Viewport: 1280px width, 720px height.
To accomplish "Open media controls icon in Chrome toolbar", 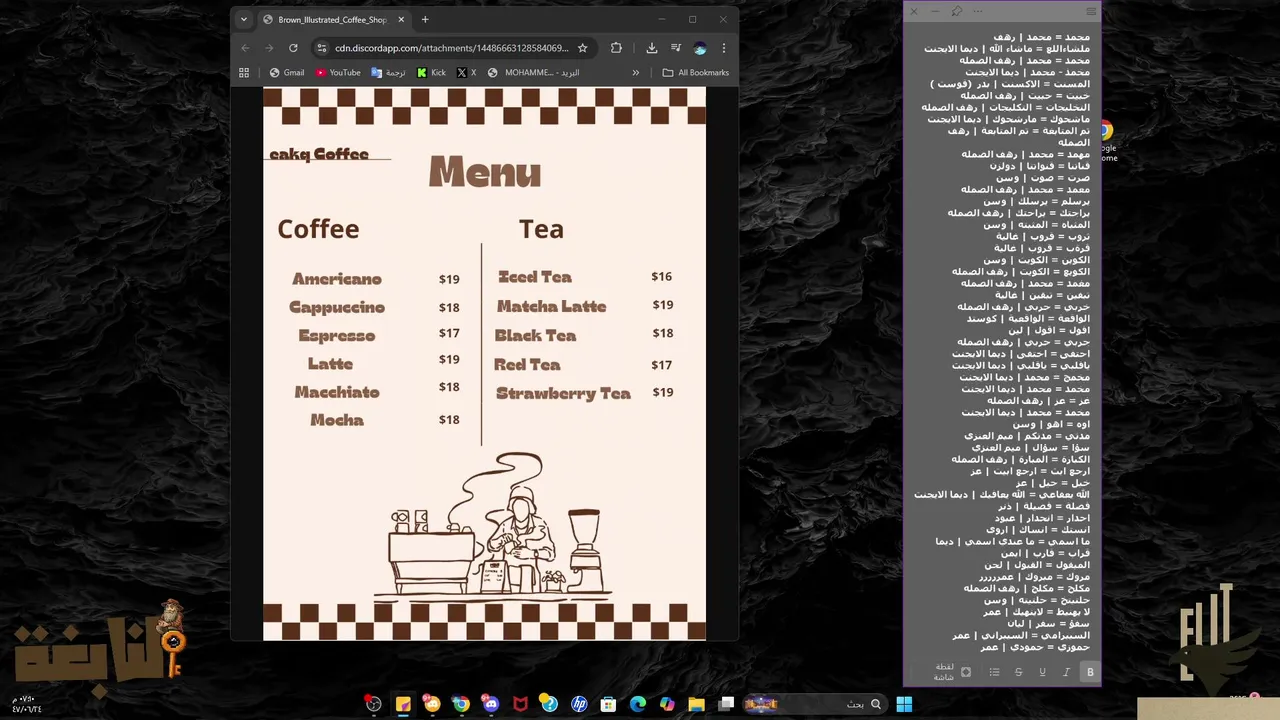I will click(676, 48).
